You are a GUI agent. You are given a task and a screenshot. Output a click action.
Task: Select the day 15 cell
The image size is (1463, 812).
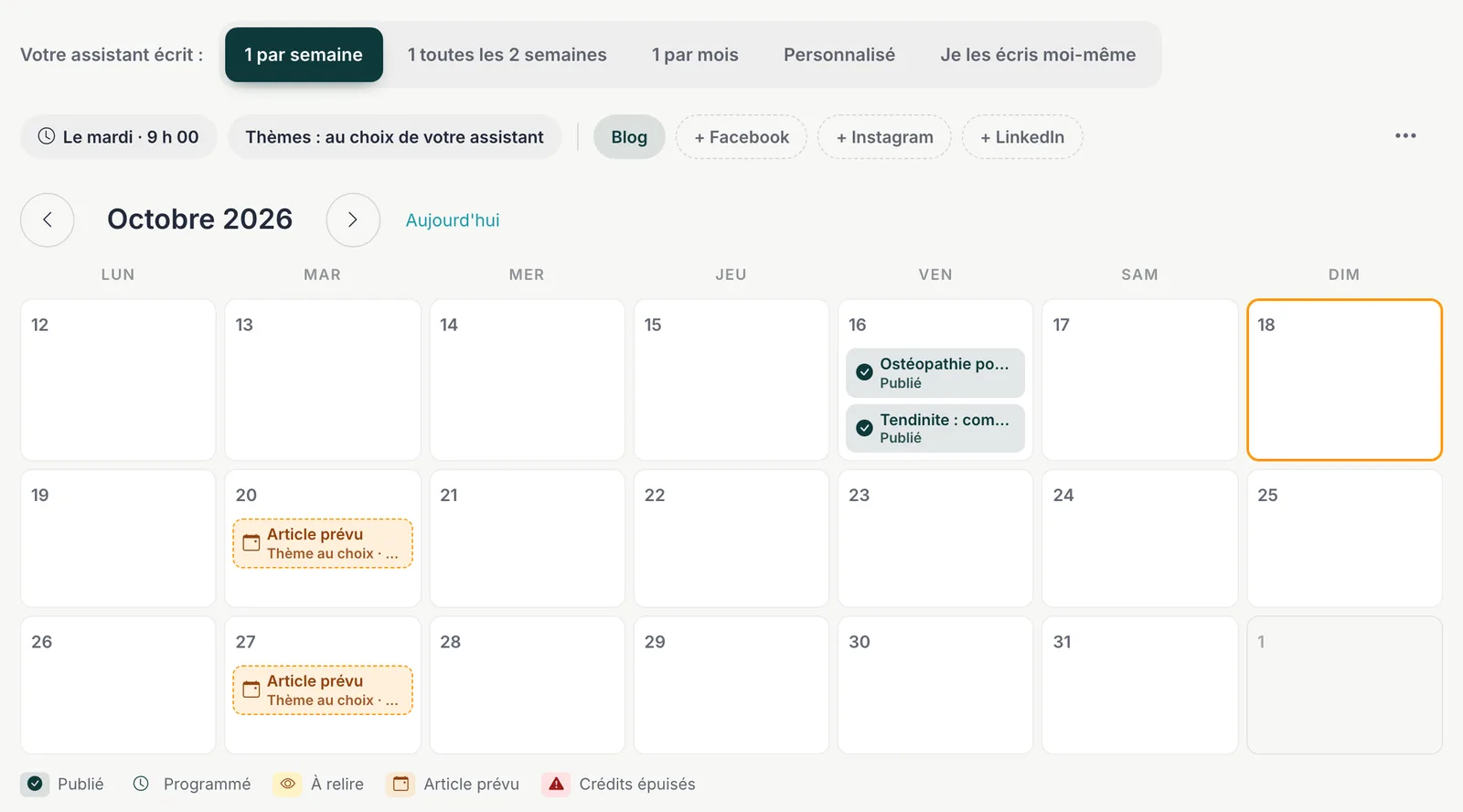click(731, 379)
